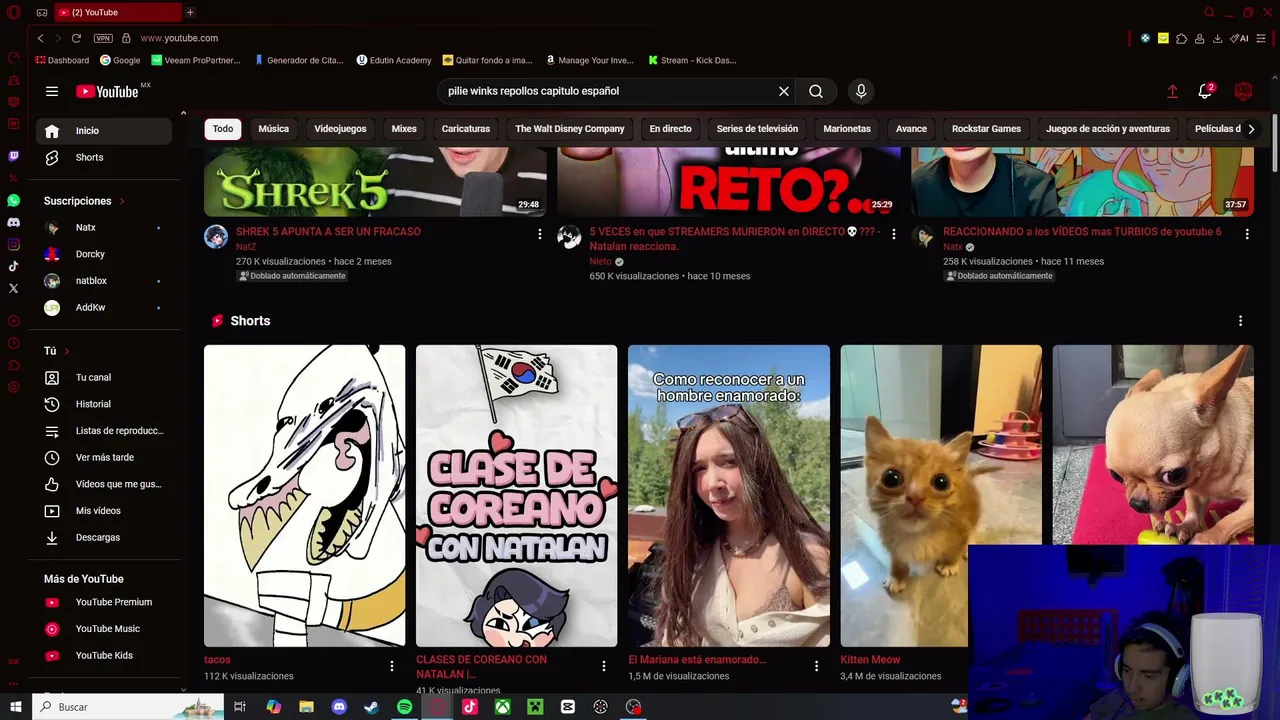
Task: Open the Google bookmark
Action: click(x=120, y=60)
